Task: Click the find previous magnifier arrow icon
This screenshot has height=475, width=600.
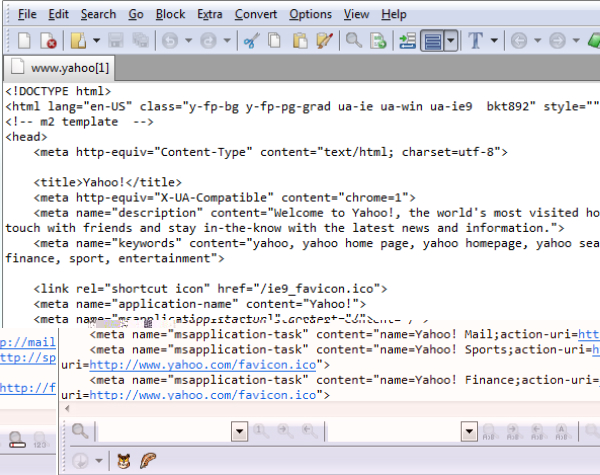Action: coord(309,431)
